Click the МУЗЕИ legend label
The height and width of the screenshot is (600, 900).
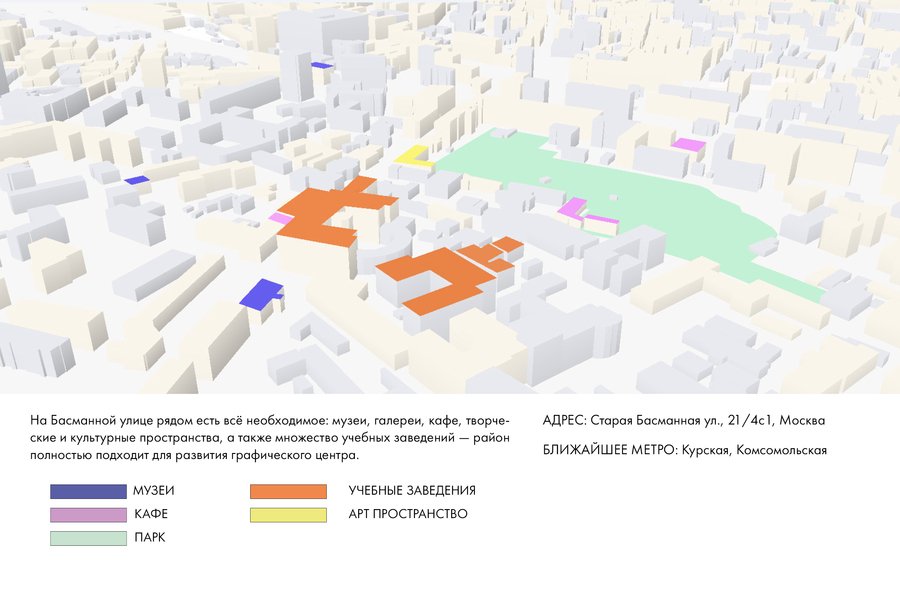(153, 491)
